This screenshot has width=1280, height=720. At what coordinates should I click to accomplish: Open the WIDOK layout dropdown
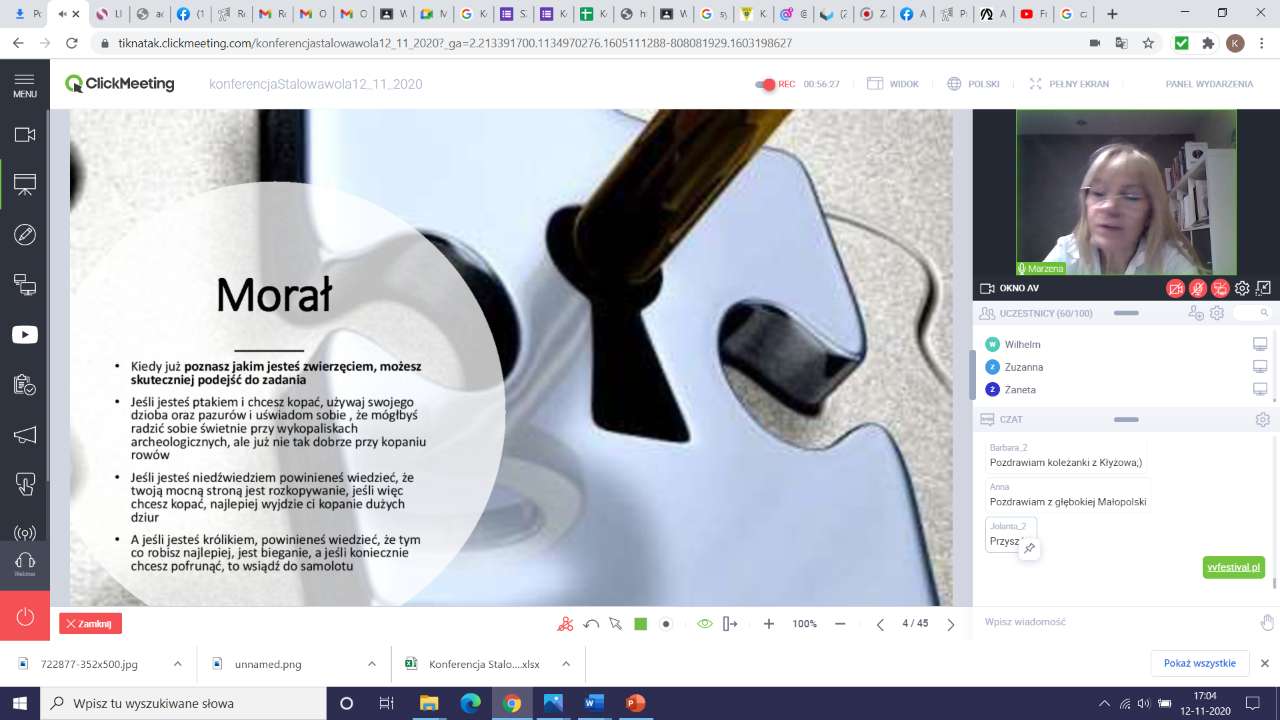coord(893,84)
